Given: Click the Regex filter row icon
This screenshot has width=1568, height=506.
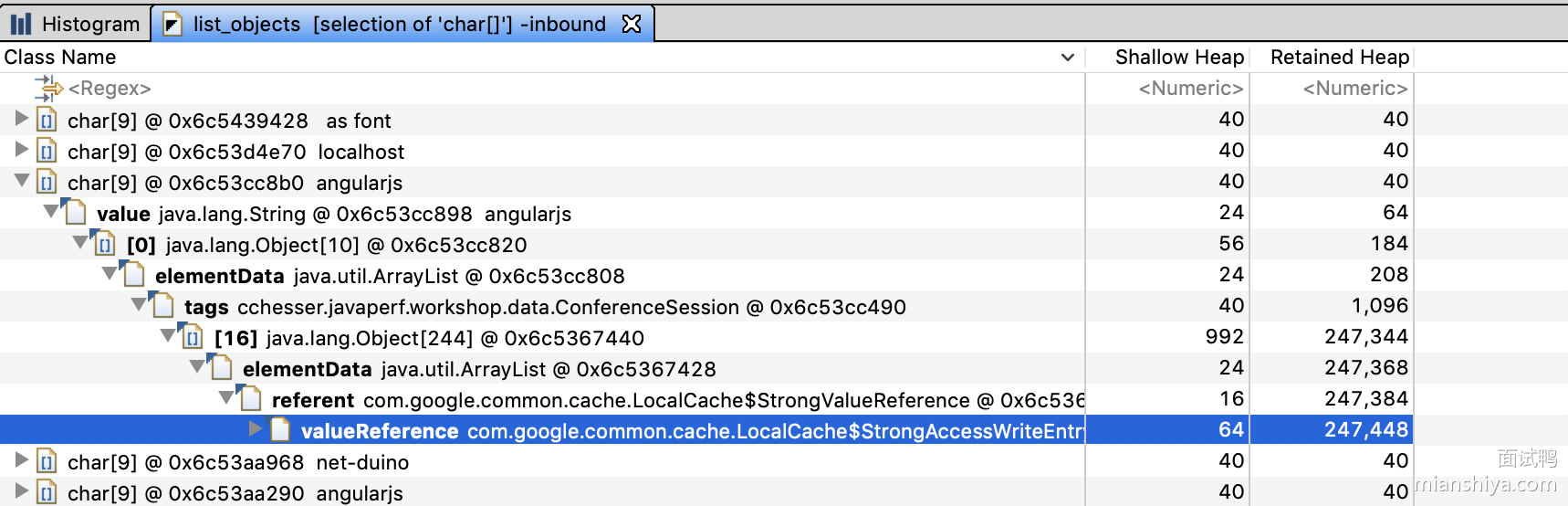Looking at the screenshot, I should pos(47,89).
